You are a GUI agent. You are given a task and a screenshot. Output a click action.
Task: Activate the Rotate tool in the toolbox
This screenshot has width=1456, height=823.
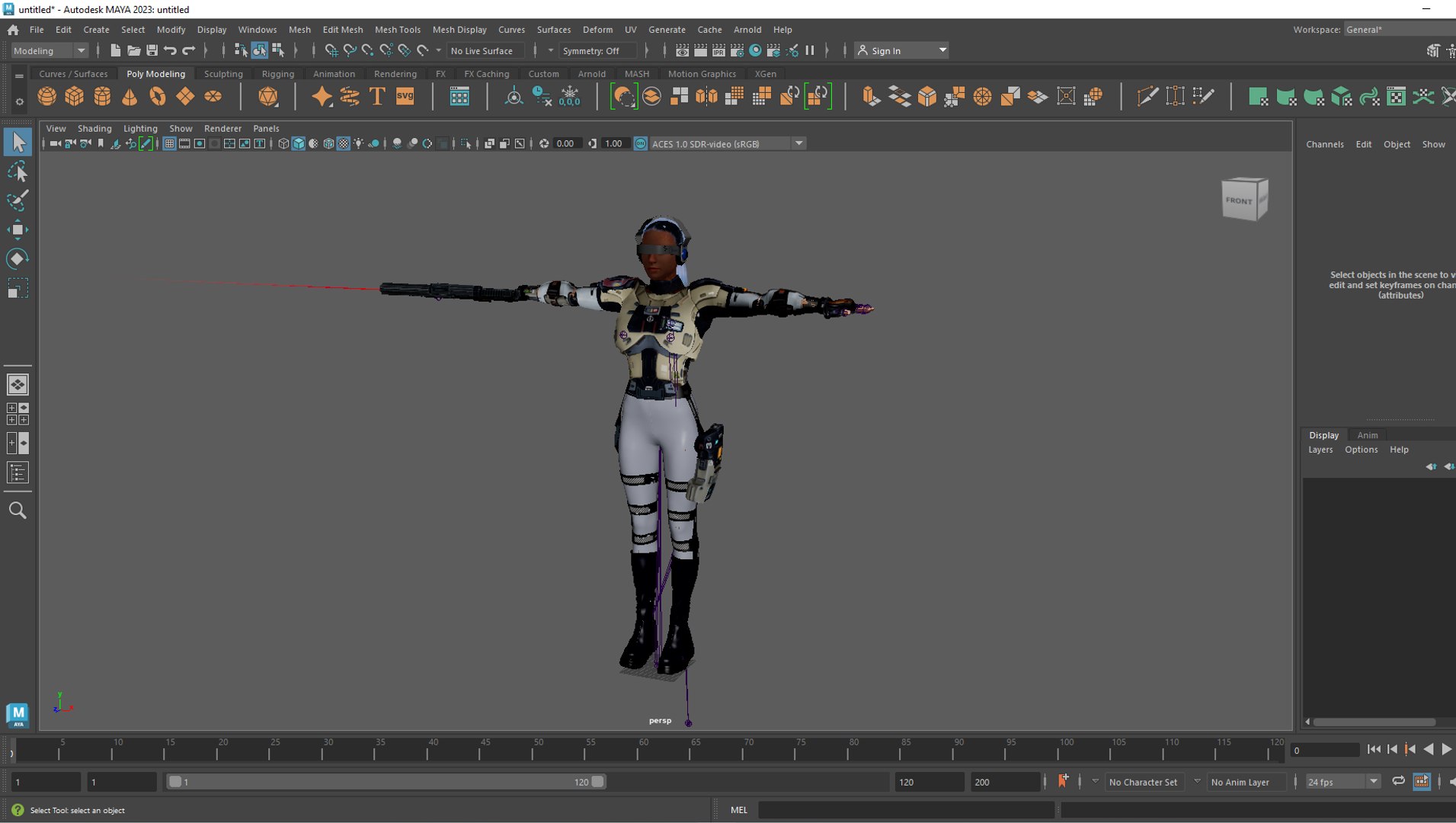pos(18,259)
